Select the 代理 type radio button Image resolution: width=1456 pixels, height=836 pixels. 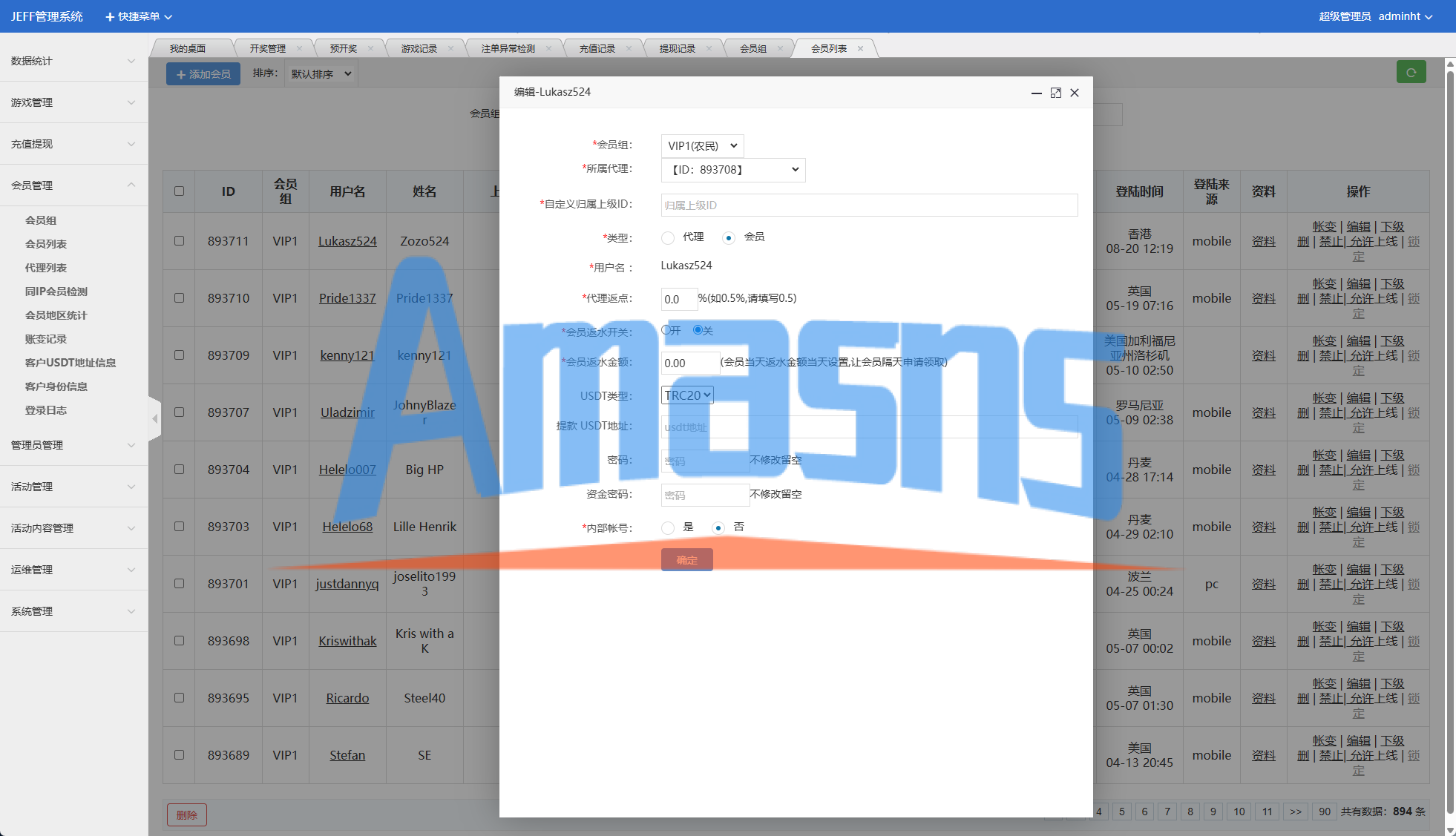[668, 238]
